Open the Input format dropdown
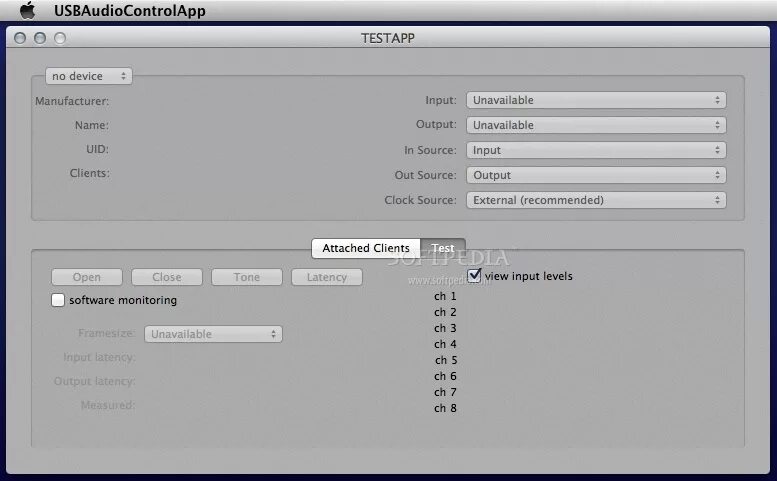Image resolution: width=777 pixels, height=481 pixels. (596, 100)
